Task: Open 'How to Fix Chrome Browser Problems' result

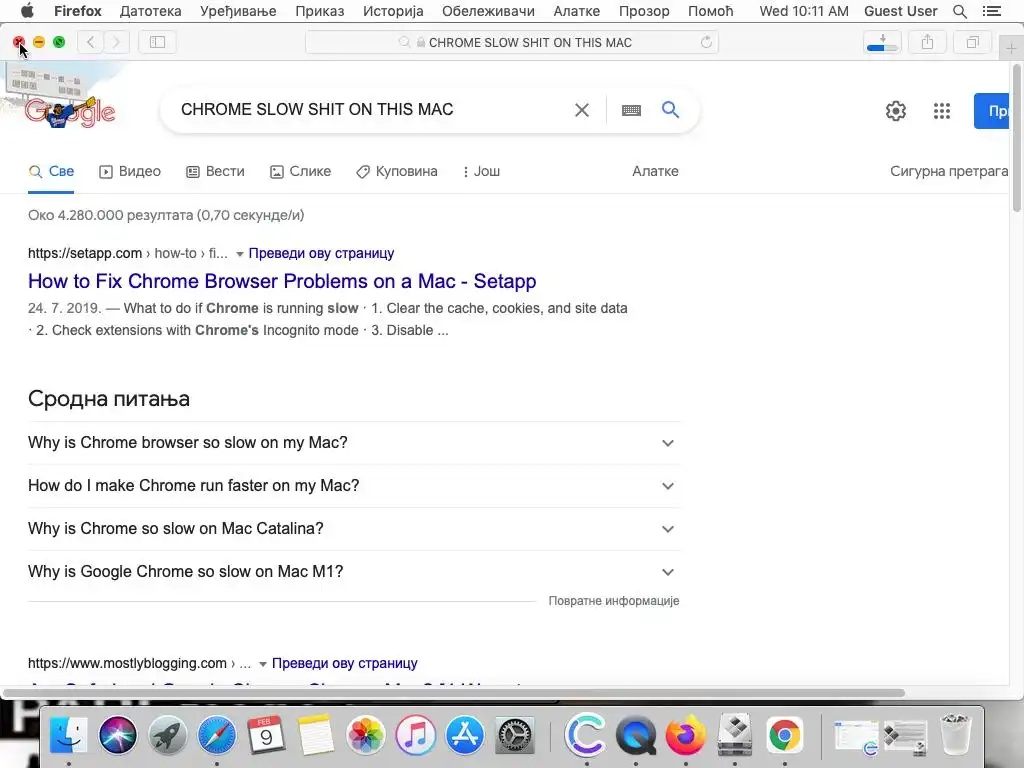Action: pyautogui.click(x=282, y=281)
